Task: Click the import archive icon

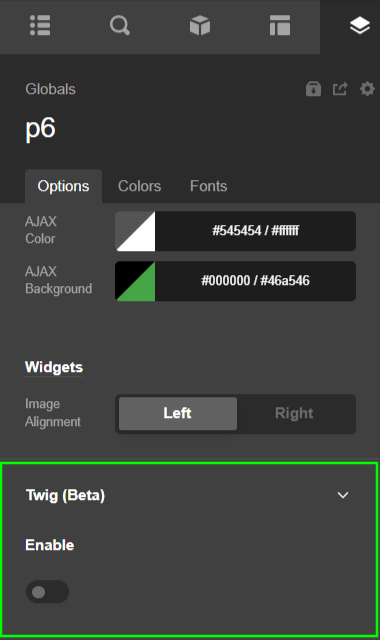Action: 313,89
